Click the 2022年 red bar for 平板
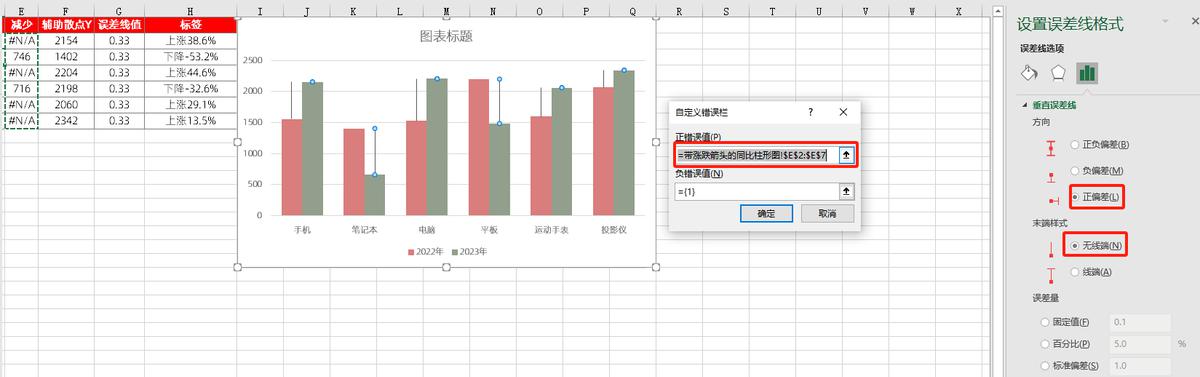Image resolution: width=1200 pixels, height=377 pixels. tap(478, 147)
